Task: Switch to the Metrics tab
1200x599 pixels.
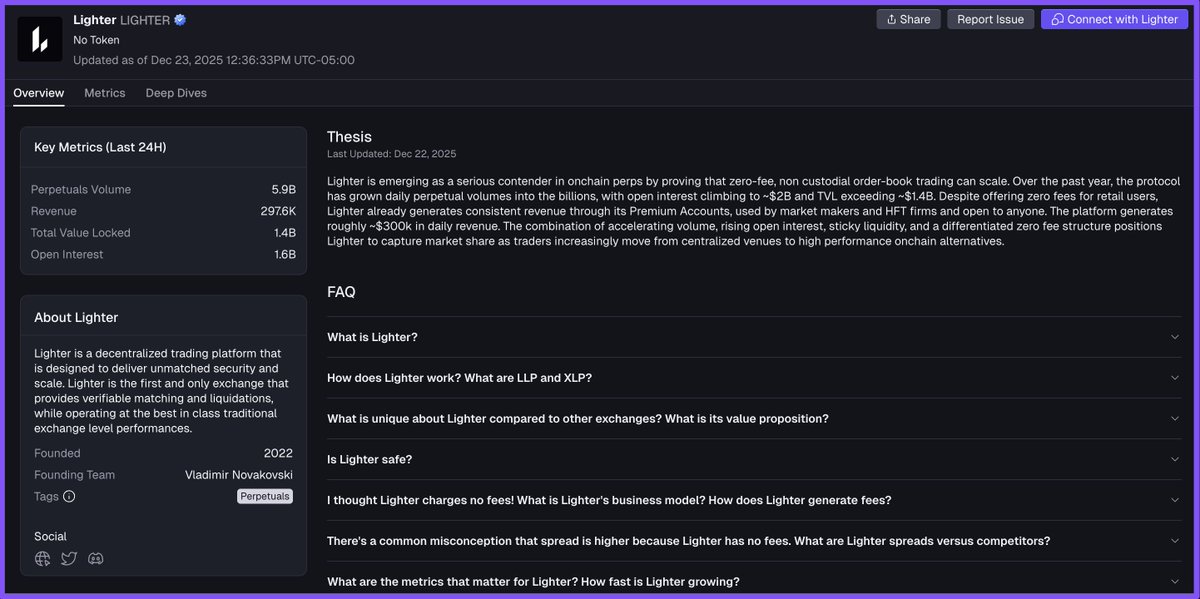Action: click(x=105, y=93)
